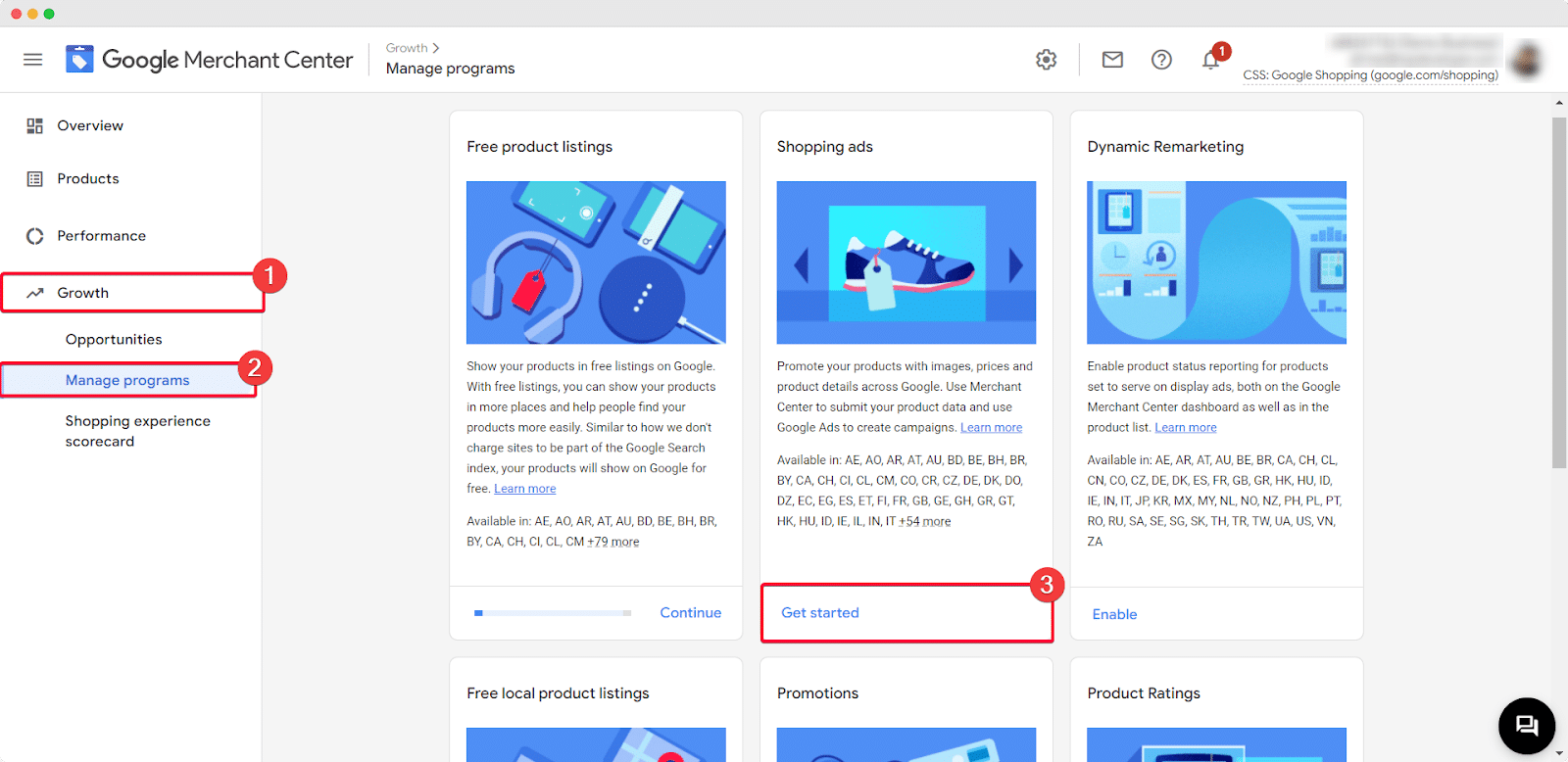This screenshot has width=1568, height=762.
Task: Click Enable on Dynamic Remarketing
Action: pos(1114,614)
